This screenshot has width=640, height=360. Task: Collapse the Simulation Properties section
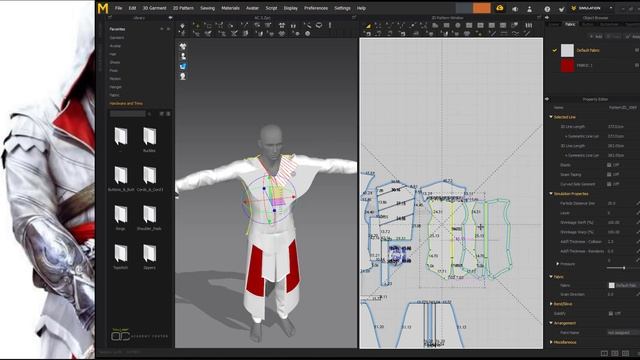click(551, 193)
